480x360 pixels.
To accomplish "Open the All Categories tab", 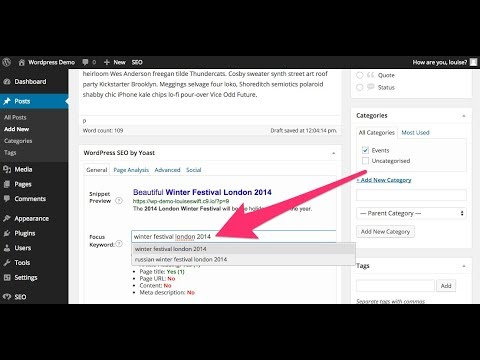I will click(x=376, y=133).
